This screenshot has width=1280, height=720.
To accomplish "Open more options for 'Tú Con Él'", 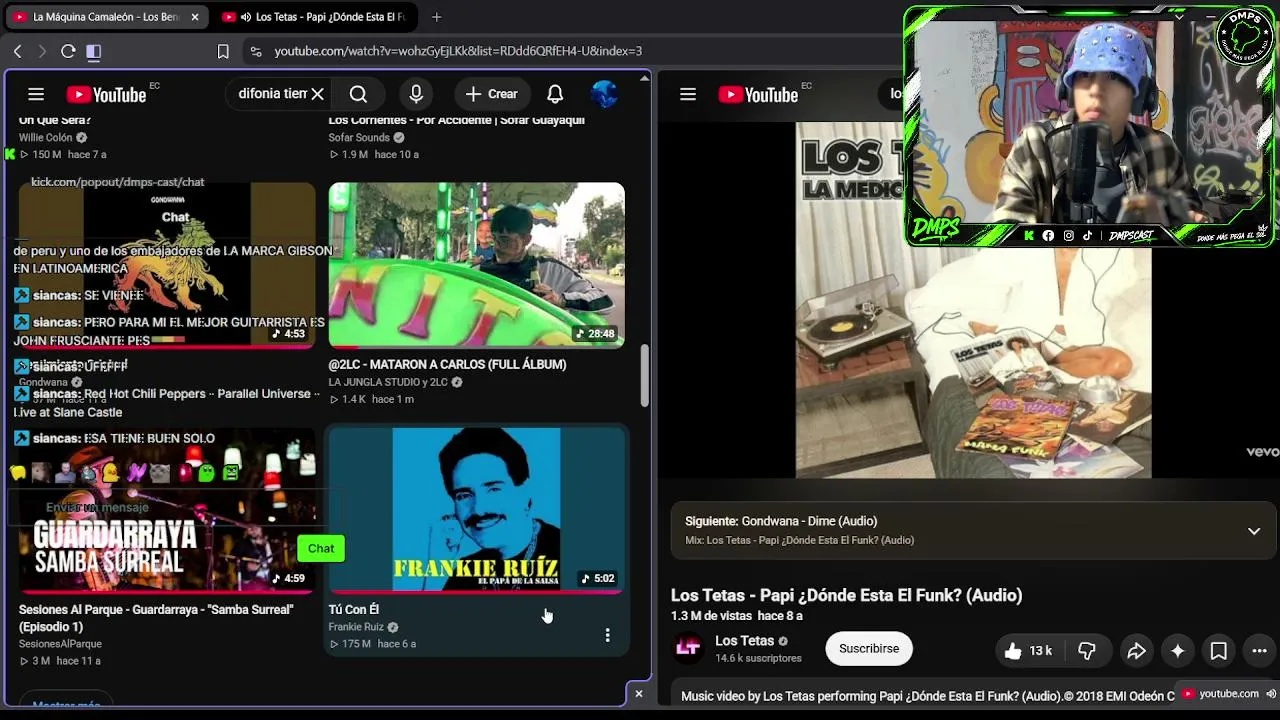I will pyautogui.click(x=607, y=635).
